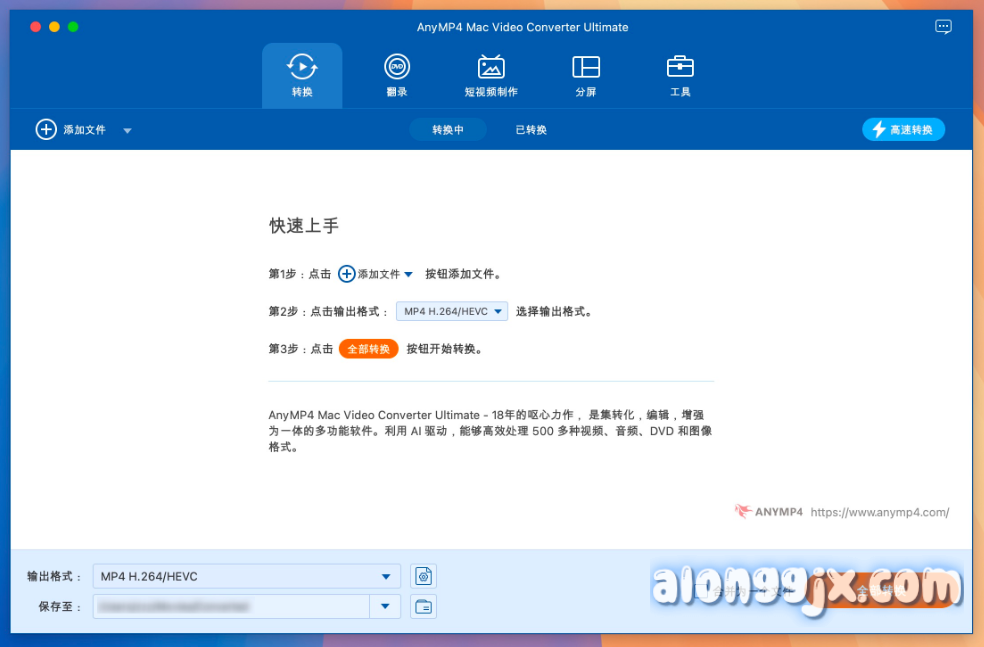Viewport: 984px width, 647px height.
Task: Open the 输出格式 MP4 H.264/HEVC dropdown
Action: point(246,576)
